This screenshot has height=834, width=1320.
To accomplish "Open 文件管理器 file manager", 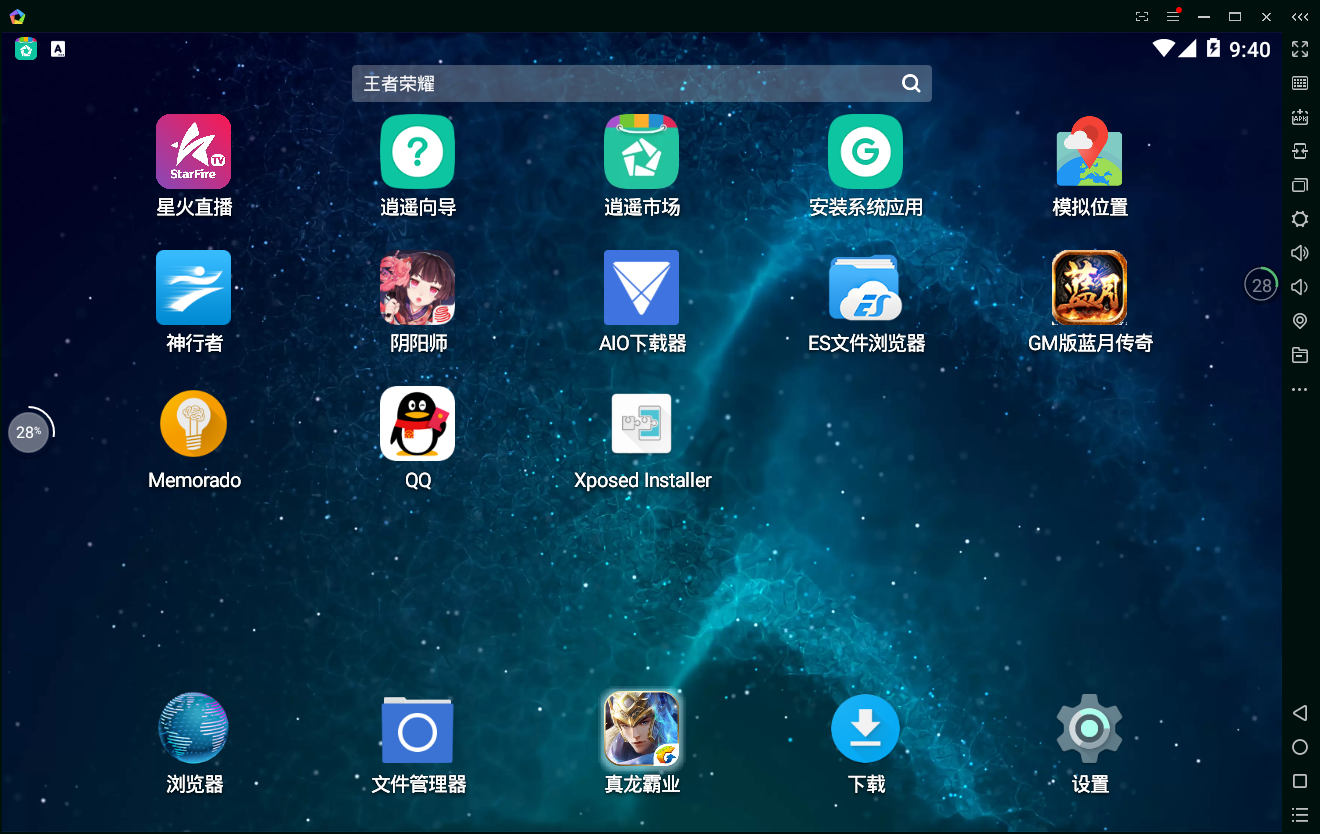I will [418, 730].
